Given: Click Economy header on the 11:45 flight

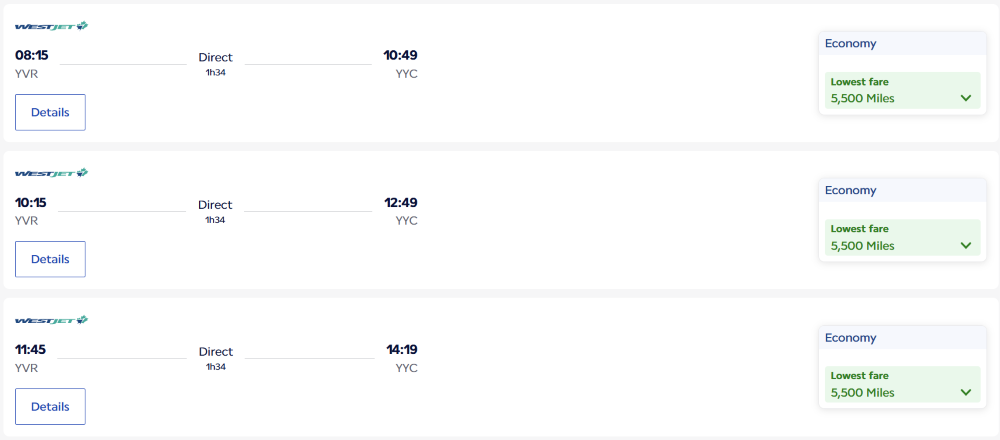Looking at the screenshot, I should point(850,337).
